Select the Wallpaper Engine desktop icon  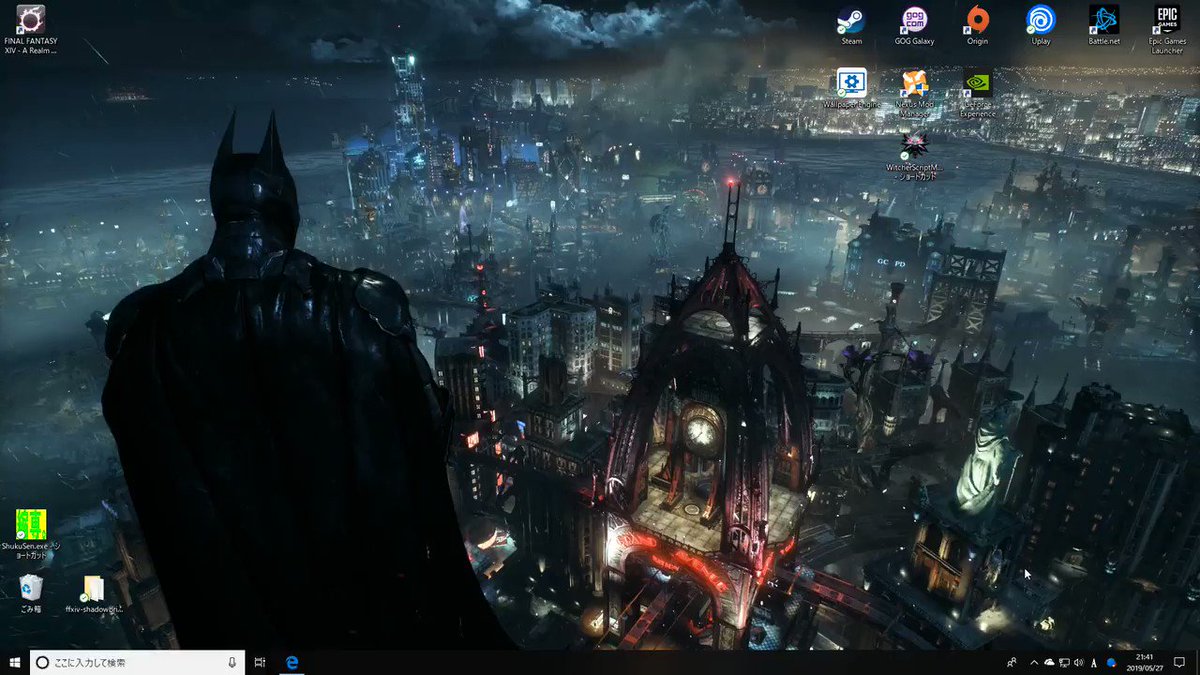coord(851,88)
